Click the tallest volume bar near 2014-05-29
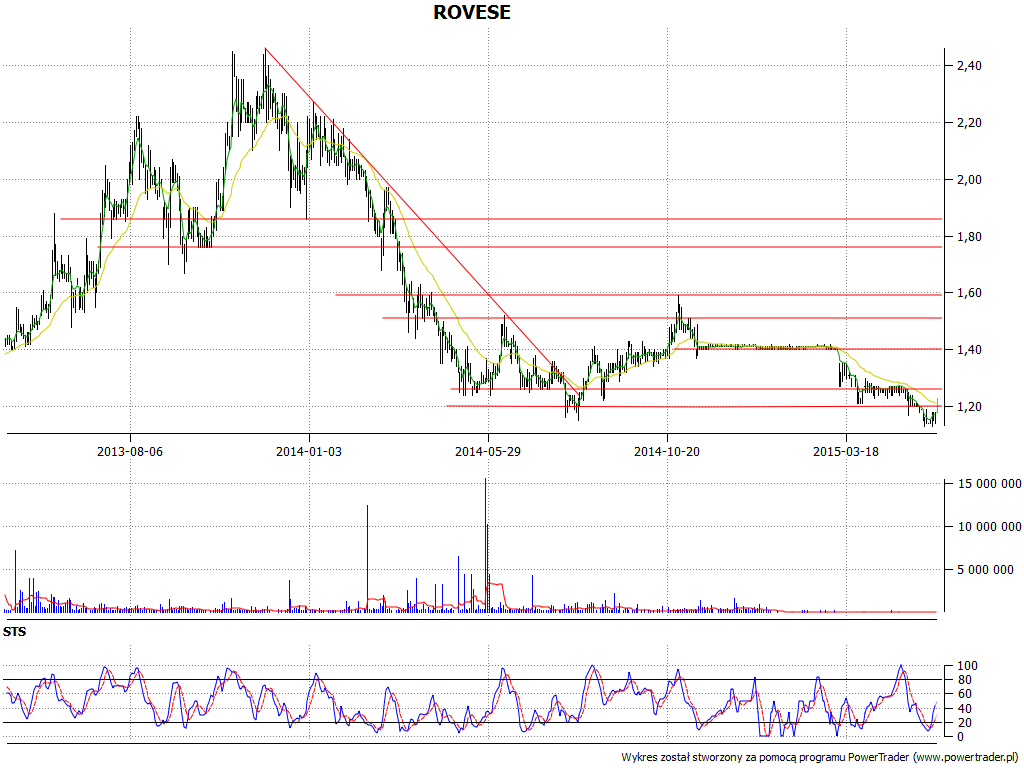 [x=486, y=545]
